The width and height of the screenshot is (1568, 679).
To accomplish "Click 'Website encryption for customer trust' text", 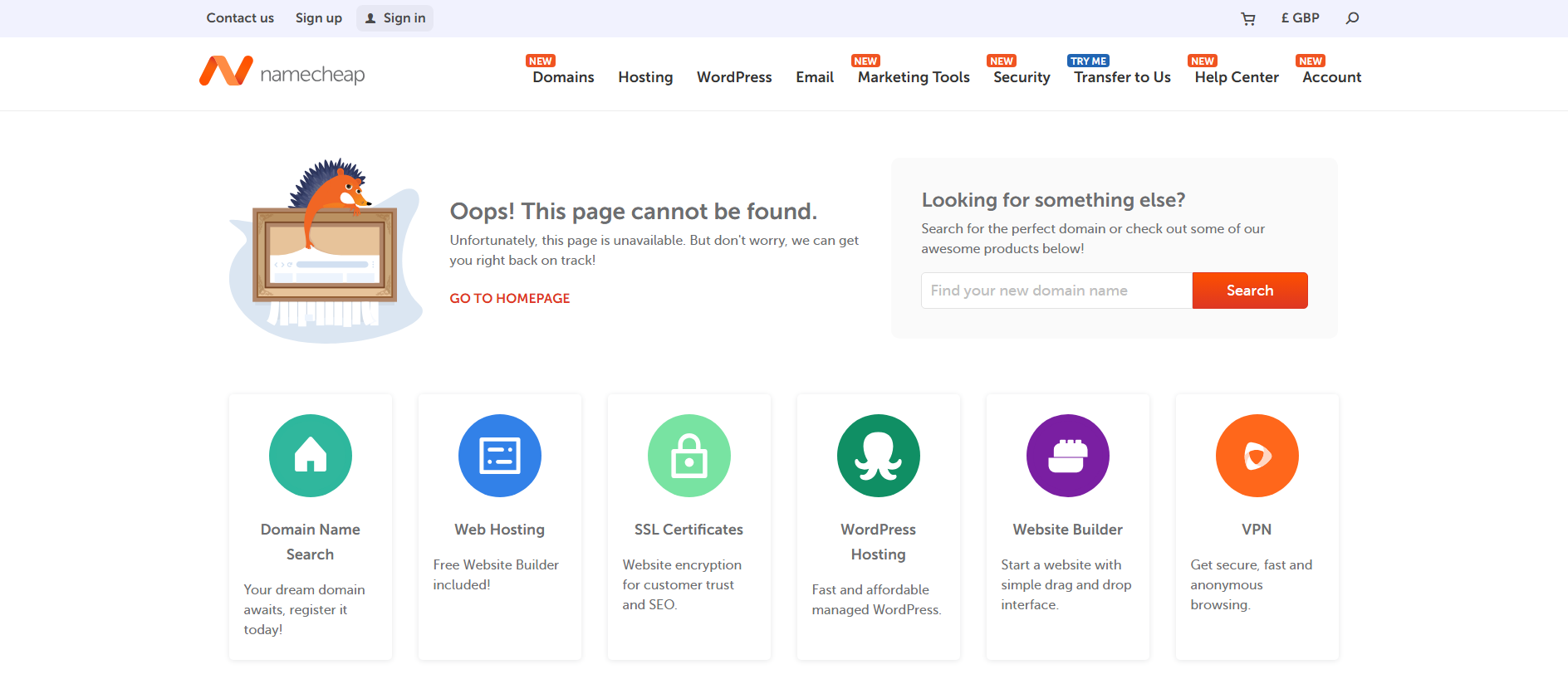I will tap(682, 574).
